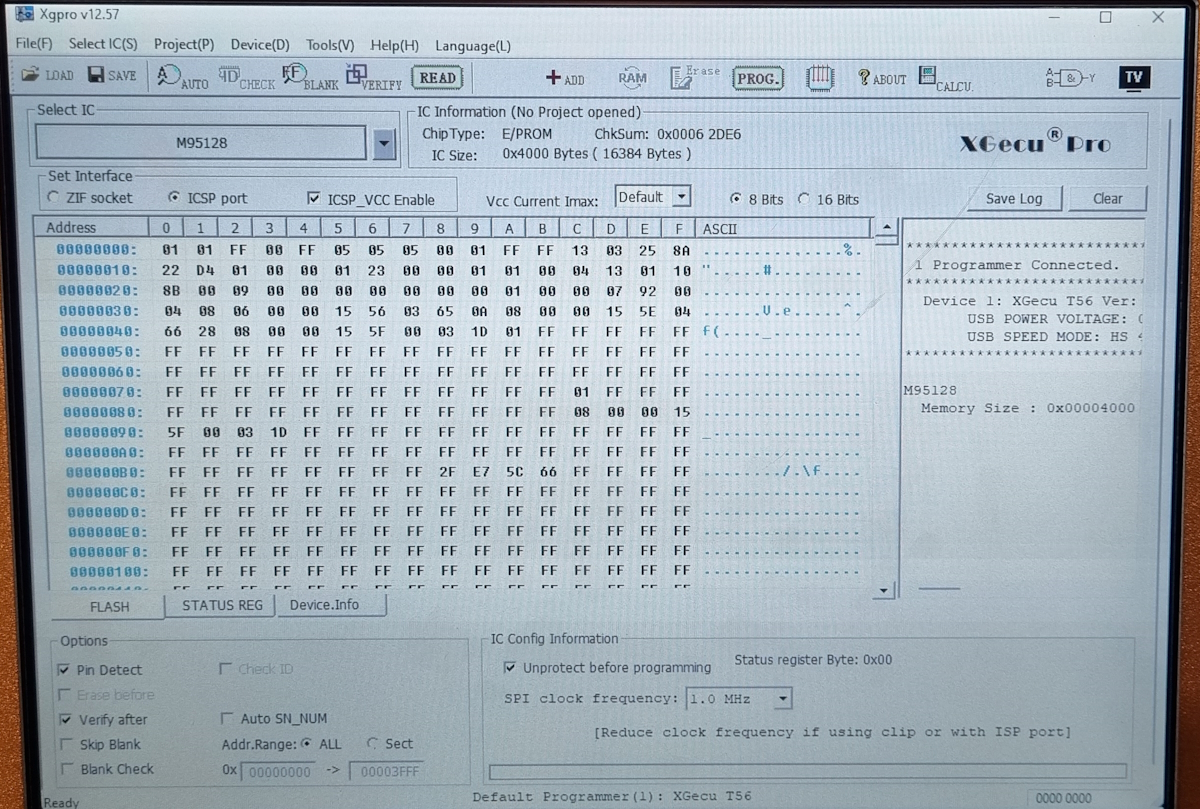Click the Clear log button
Image resolution: width=1200 pixels, height=809 pixels.
(x=1107, y=199)
